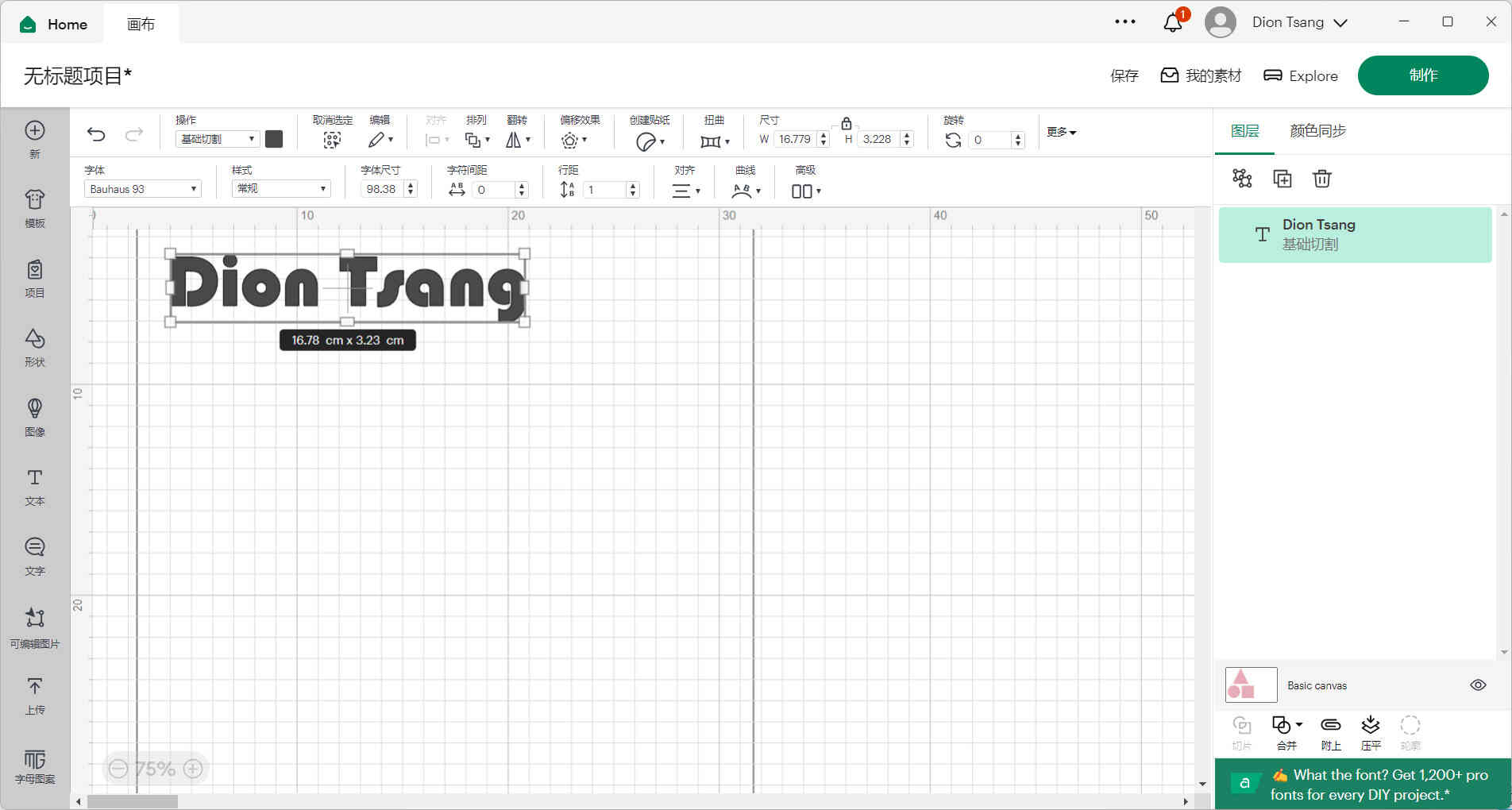Open the Phrases speech bubble icon
Viewport: 1512px width, 810px height.
pyautogui.click(x=35, y=546)
